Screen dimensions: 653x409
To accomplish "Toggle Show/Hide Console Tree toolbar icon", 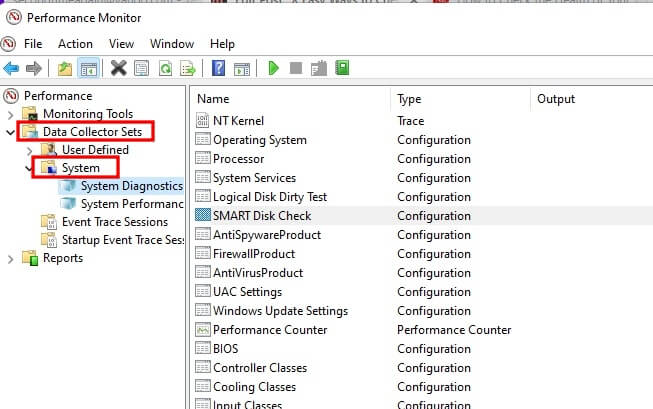I will (88, 69).
